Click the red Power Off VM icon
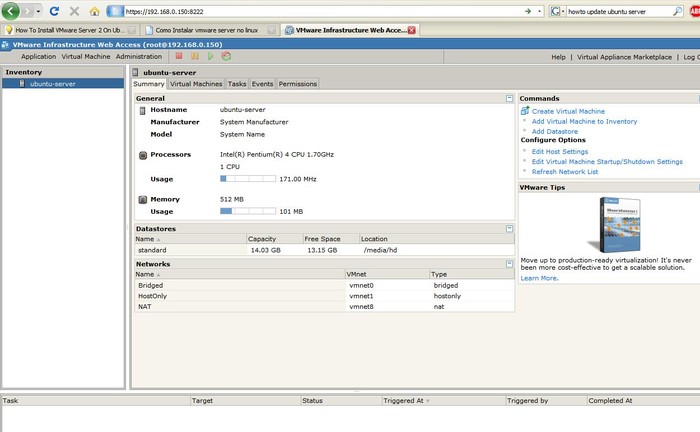The image size is (700, 432). [179, 57]
